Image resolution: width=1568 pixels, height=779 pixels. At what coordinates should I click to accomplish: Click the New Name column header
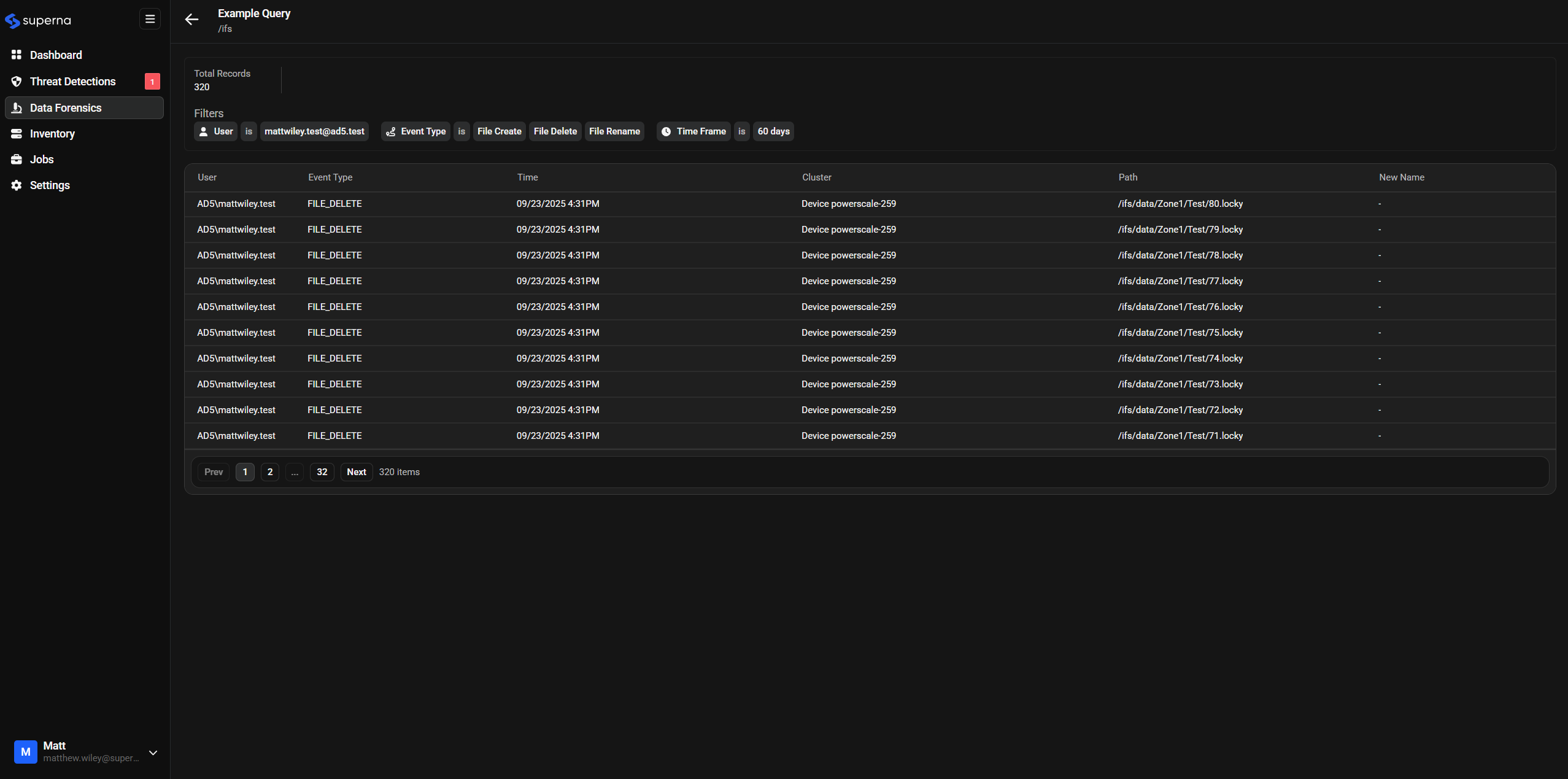pyautogui.click(x=1402, y=177)
